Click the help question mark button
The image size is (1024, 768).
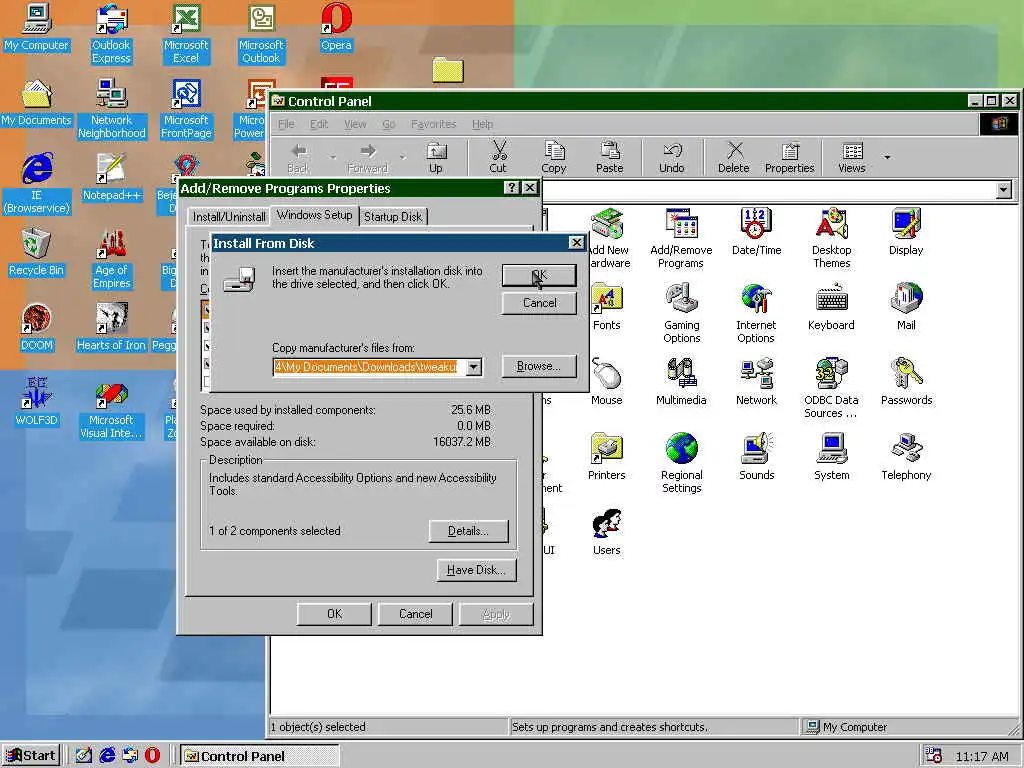pyautogui.click(x=512, y=188)
